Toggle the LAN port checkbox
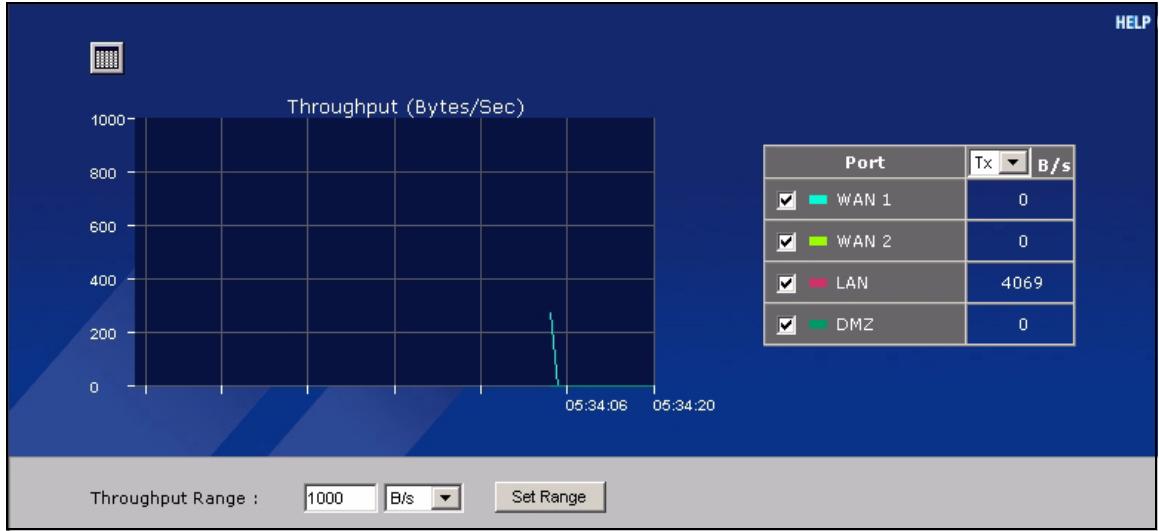Image resolution: width=1159 pixels, height=531 pixels. tap(787, 283)
